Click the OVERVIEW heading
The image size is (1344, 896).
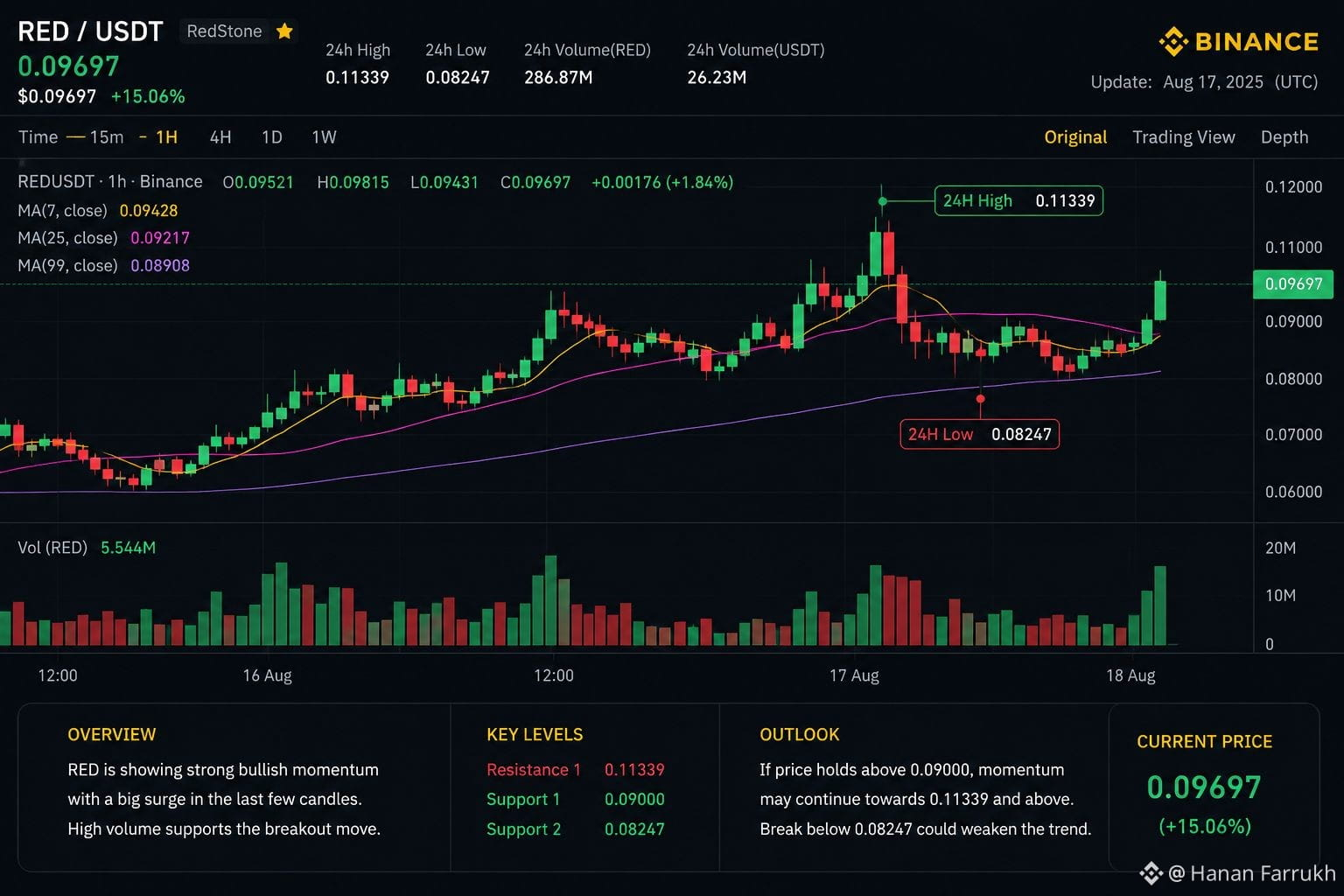click(x=112, y=735)
